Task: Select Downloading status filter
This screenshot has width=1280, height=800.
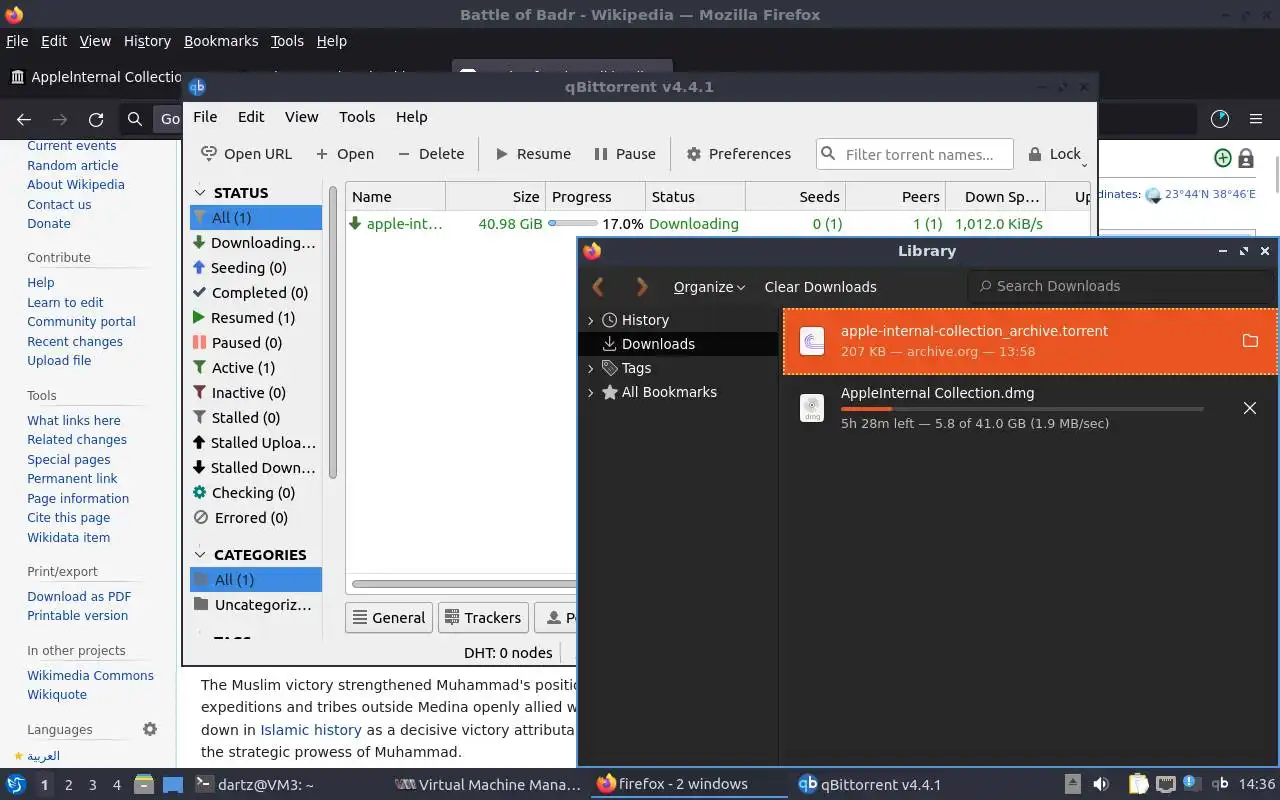Action: pos(256,243)
